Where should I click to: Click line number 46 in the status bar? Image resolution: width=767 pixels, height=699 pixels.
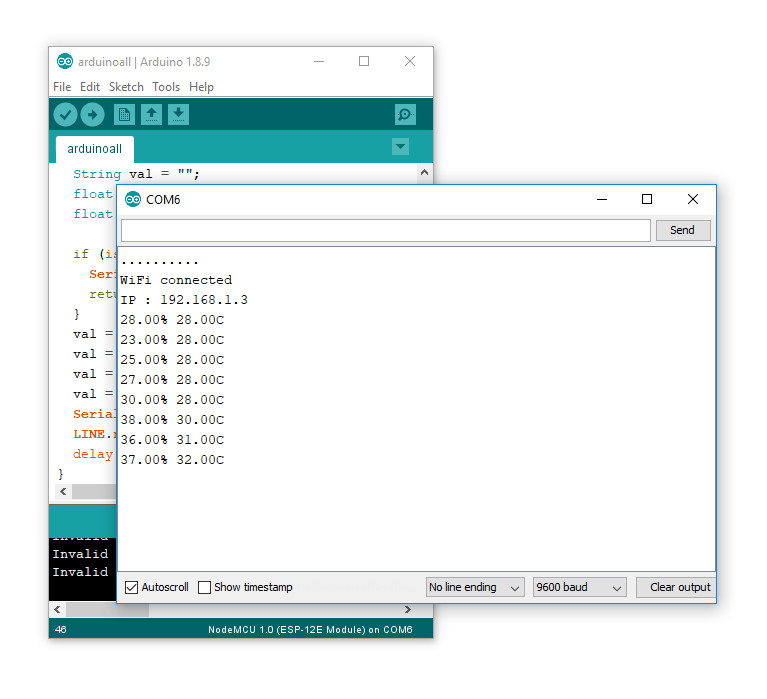[x=61, y=630]
